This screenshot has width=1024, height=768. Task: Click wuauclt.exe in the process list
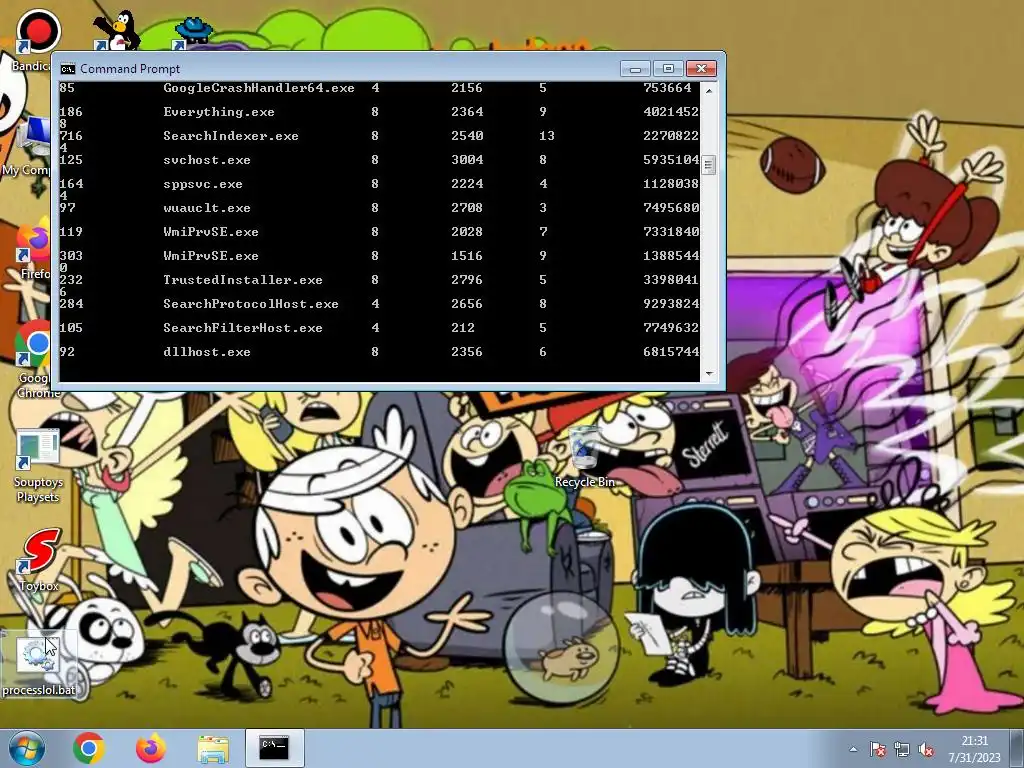tap(207, 208)
